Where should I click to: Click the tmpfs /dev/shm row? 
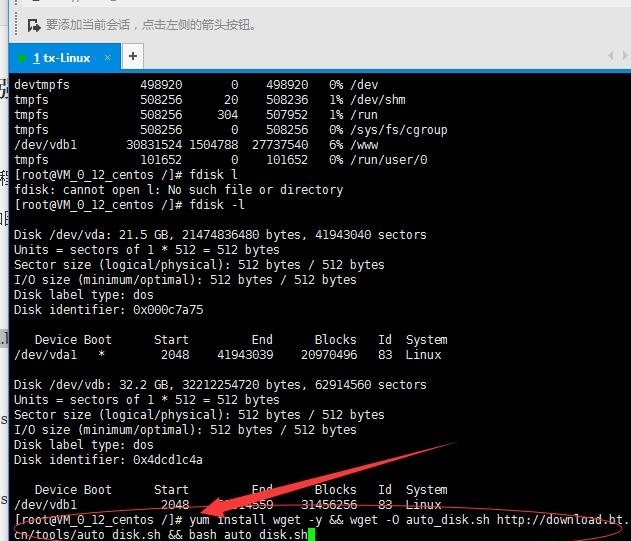210,100
